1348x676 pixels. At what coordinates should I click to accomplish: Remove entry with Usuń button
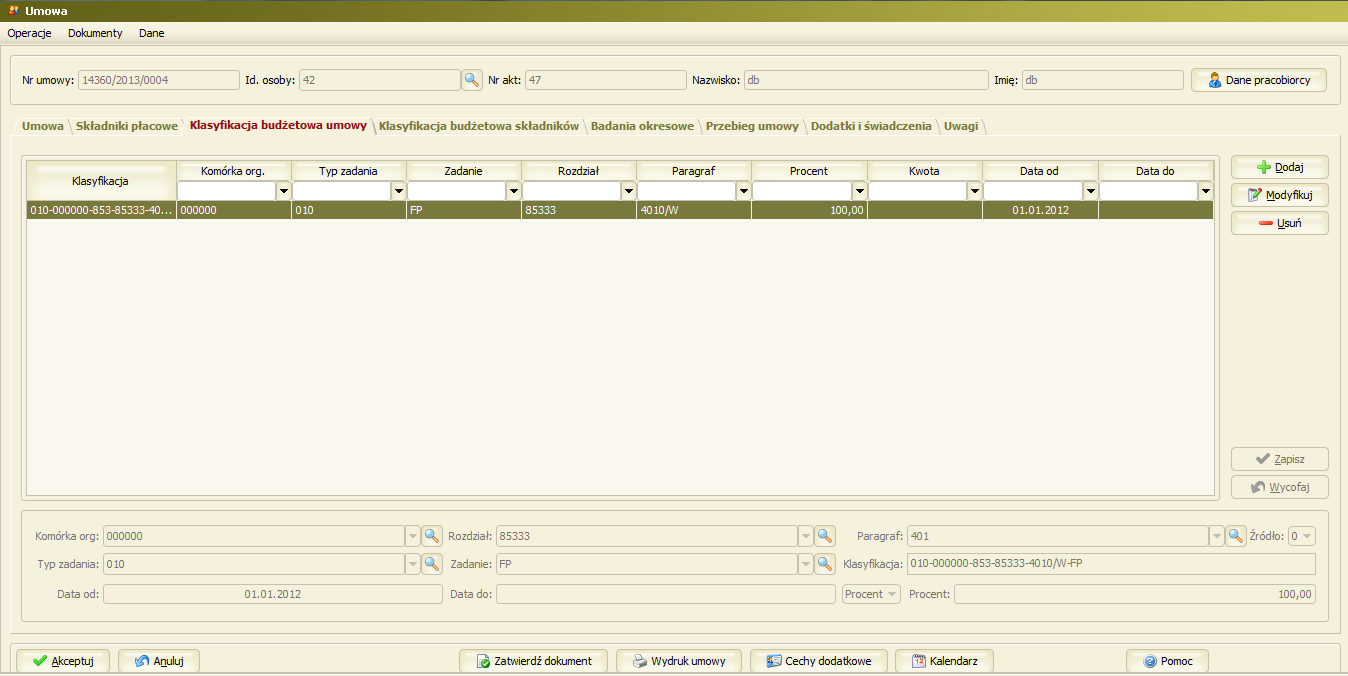[x=1280, y=223]
